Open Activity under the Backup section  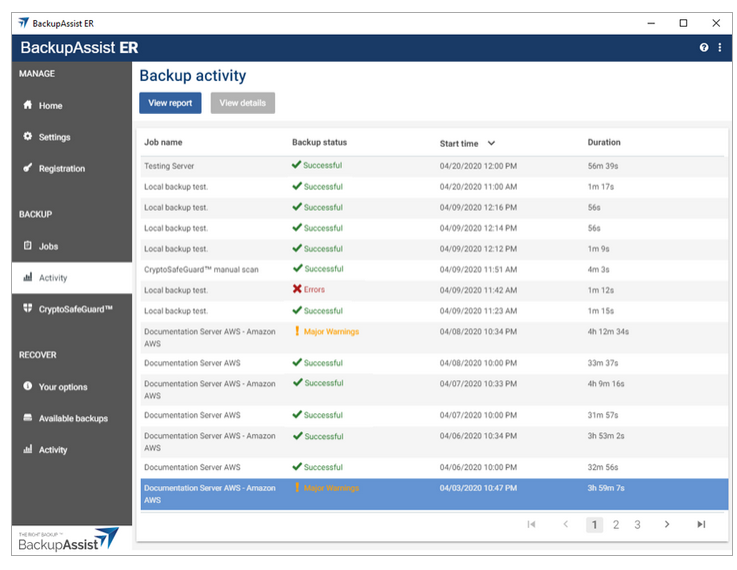(53, 278)
